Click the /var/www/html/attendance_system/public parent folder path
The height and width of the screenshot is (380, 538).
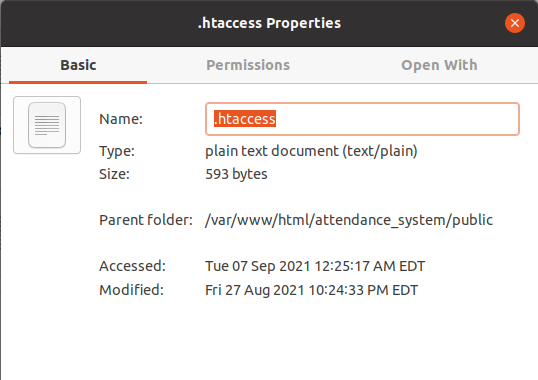pyautogui.click(x=349, y=220)
